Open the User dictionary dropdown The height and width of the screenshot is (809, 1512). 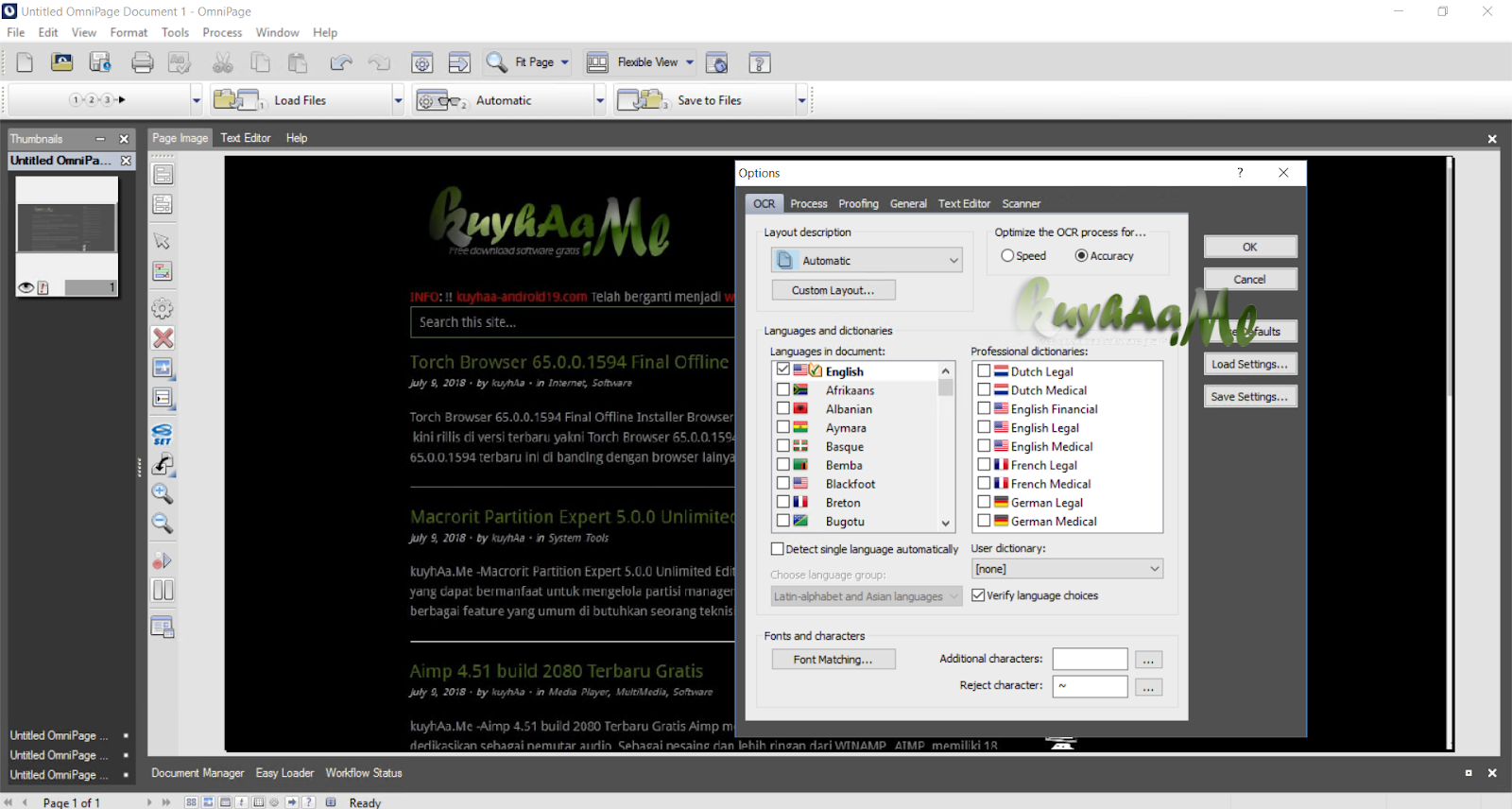(1067, 568)
